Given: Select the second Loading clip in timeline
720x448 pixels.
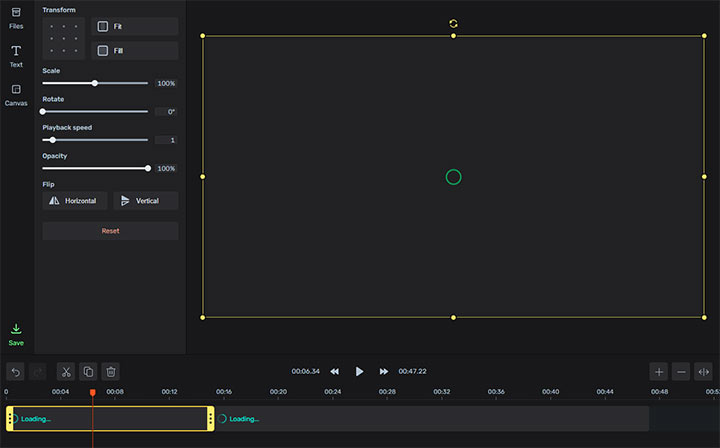Looking at the screenshot, I should (x=430, y=418).
